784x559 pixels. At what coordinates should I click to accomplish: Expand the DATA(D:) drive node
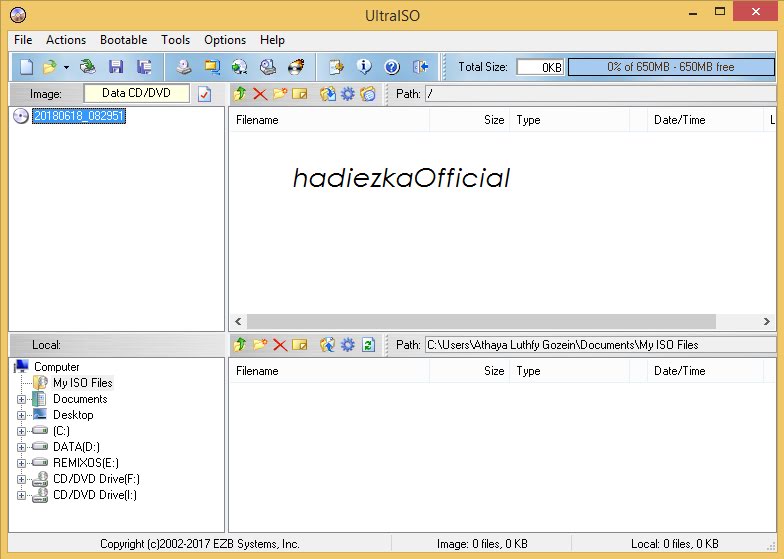click(x=21, y=448)
